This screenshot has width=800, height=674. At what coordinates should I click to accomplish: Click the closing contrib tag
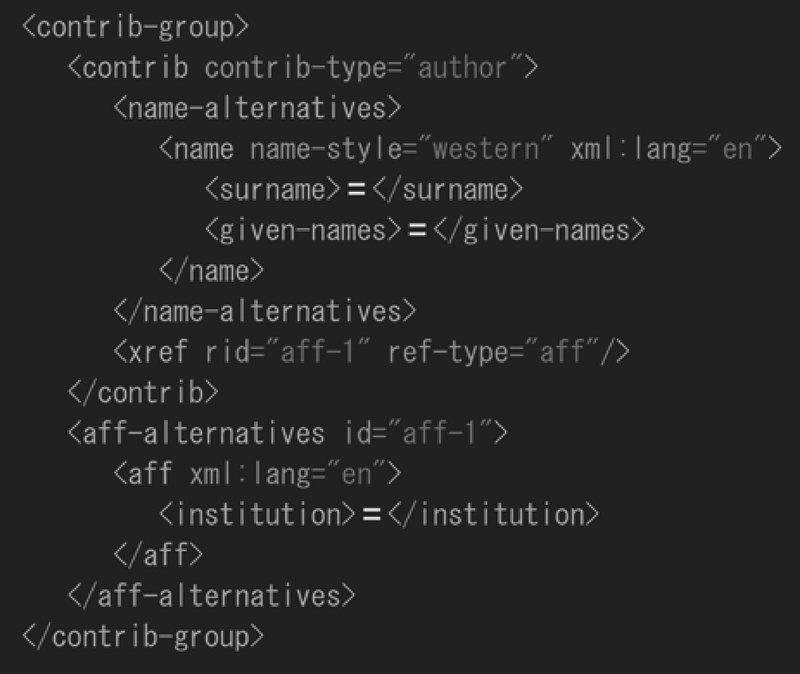click(143, 392)
